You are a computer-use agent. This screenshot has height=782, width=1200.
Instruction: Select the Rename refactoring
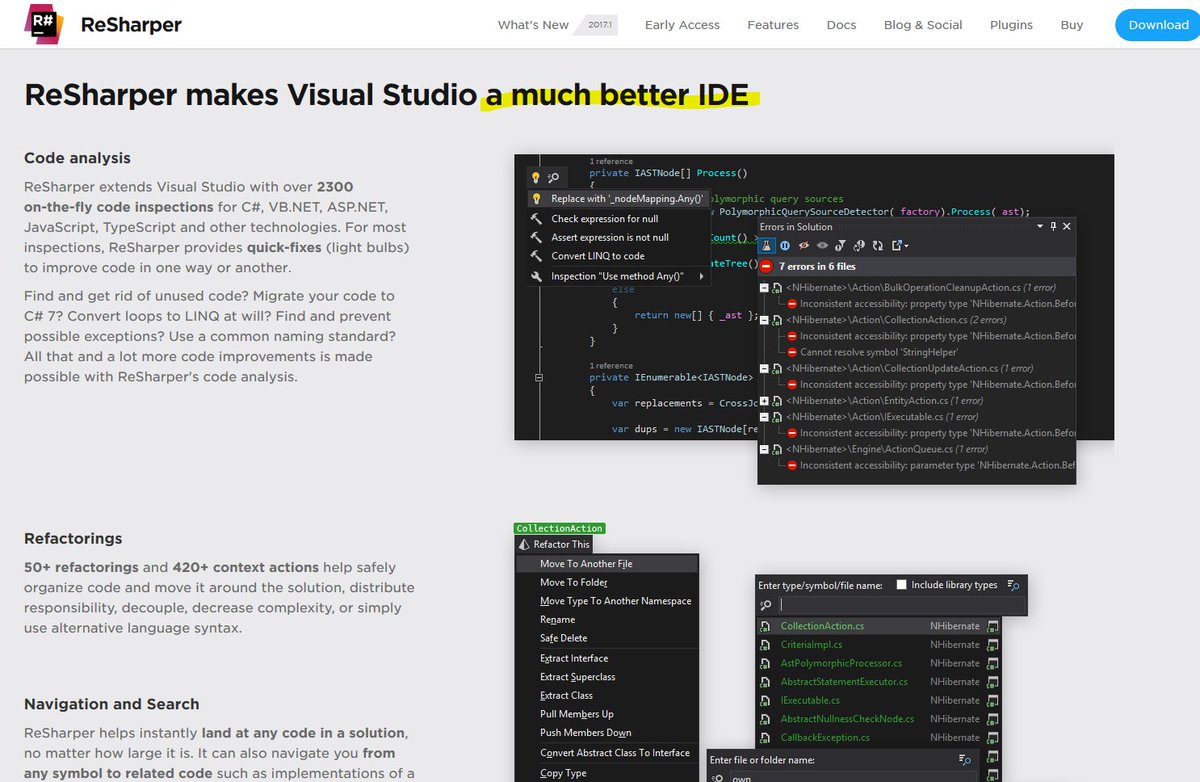[557, 620]
